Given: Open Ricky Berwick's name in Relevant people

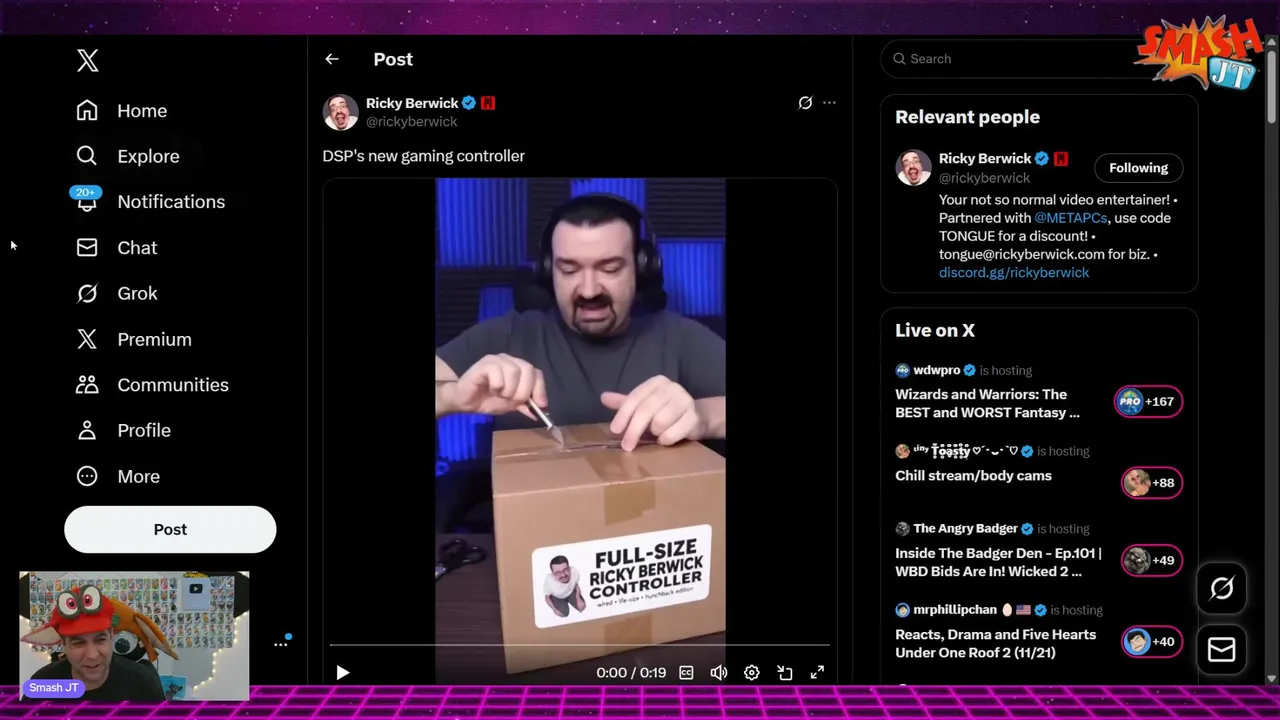Looking at the screenshot, I should (x=985, y=159).
